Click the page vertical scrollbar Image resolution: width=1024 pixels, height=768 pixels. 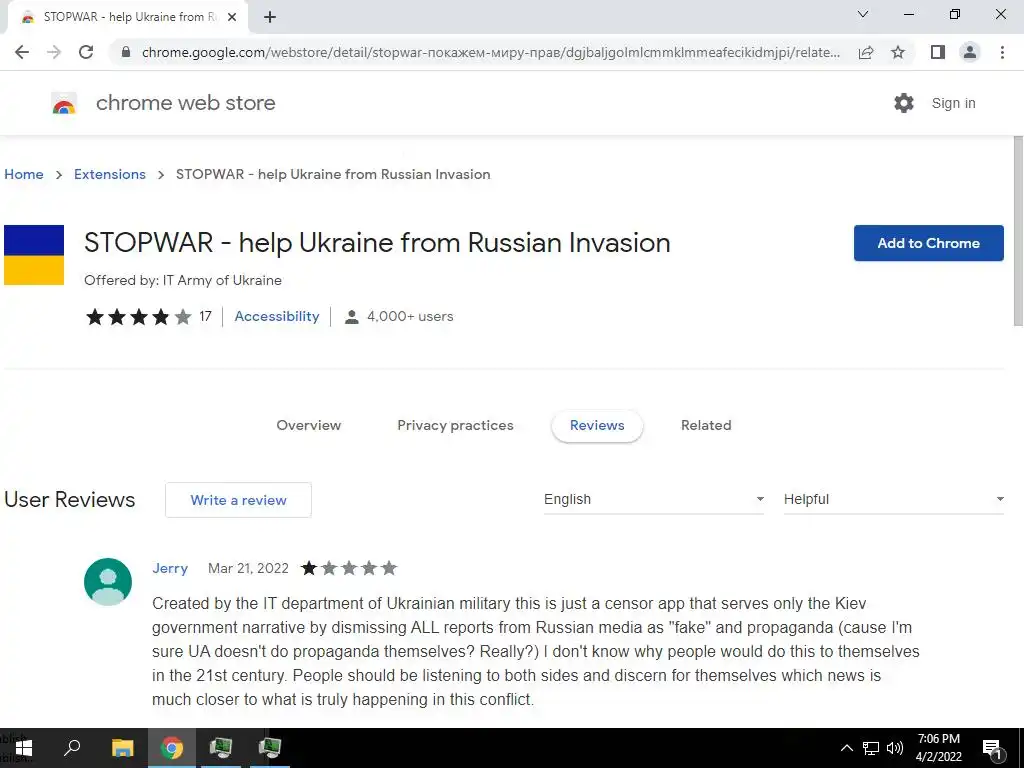[x=1018, y=231]
